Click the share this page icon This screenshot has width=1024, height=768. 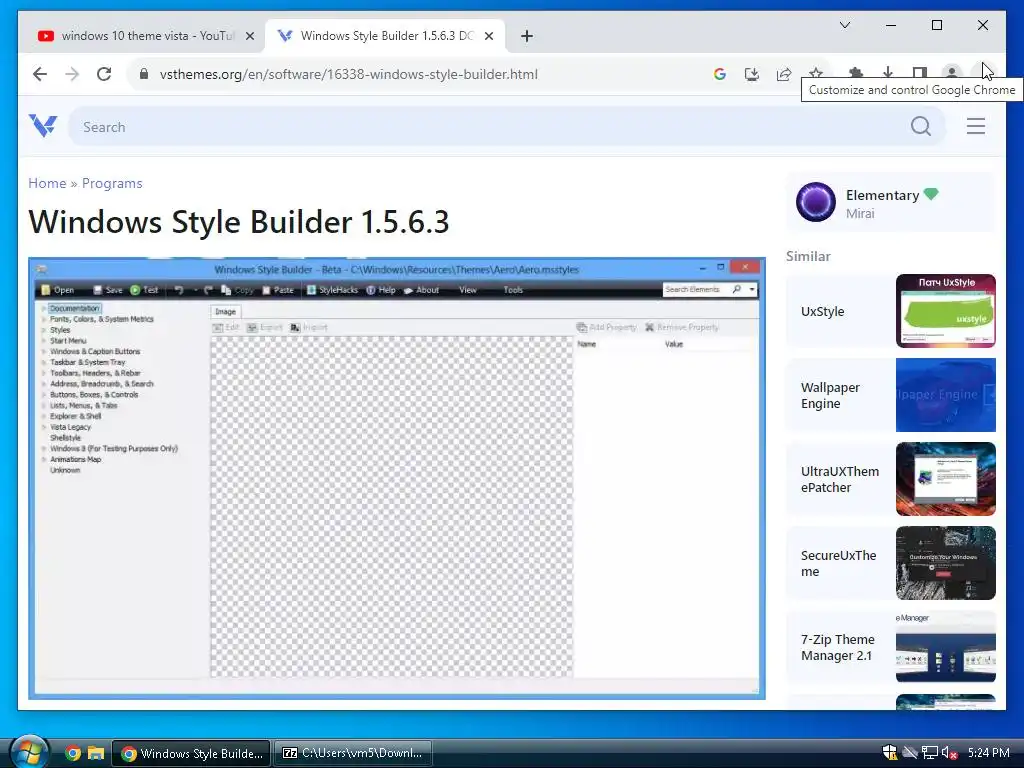pyautogui.click(x=784, y=74)
